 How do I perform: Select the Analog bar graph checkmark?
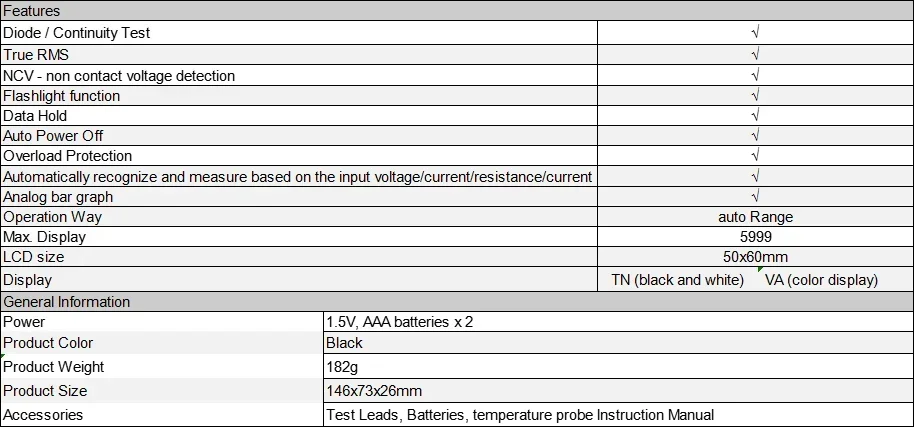click(755, 196)
